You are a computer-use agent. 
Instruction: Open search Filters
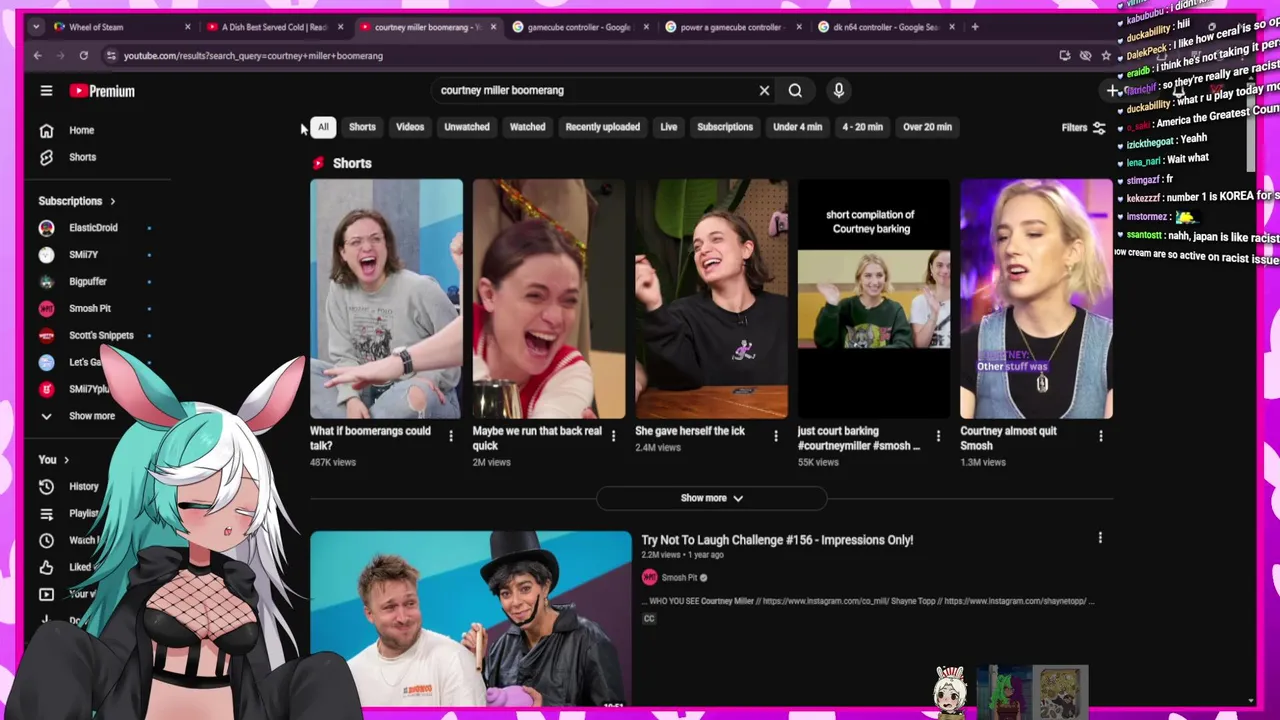pyautogui.click(x=1084, y=127)
